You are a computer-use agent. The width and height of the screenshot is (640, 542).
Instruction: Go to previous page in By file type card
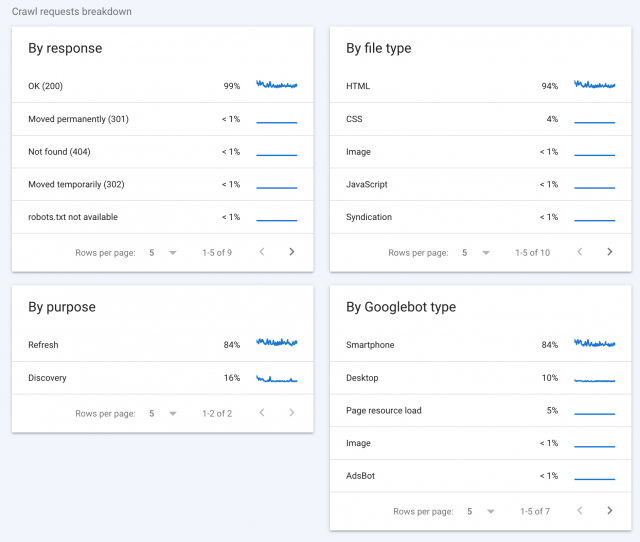580,252
